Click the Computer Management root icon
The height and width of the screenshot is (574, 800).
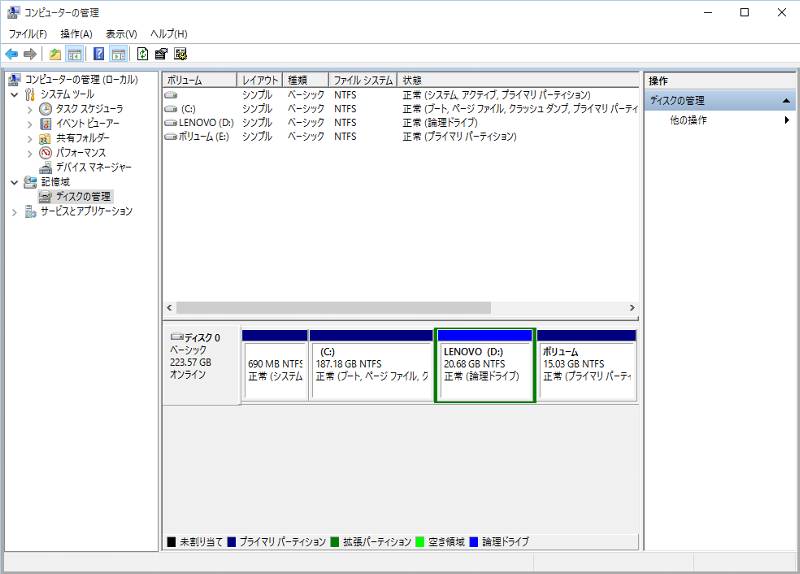click(x=15, y=80)
